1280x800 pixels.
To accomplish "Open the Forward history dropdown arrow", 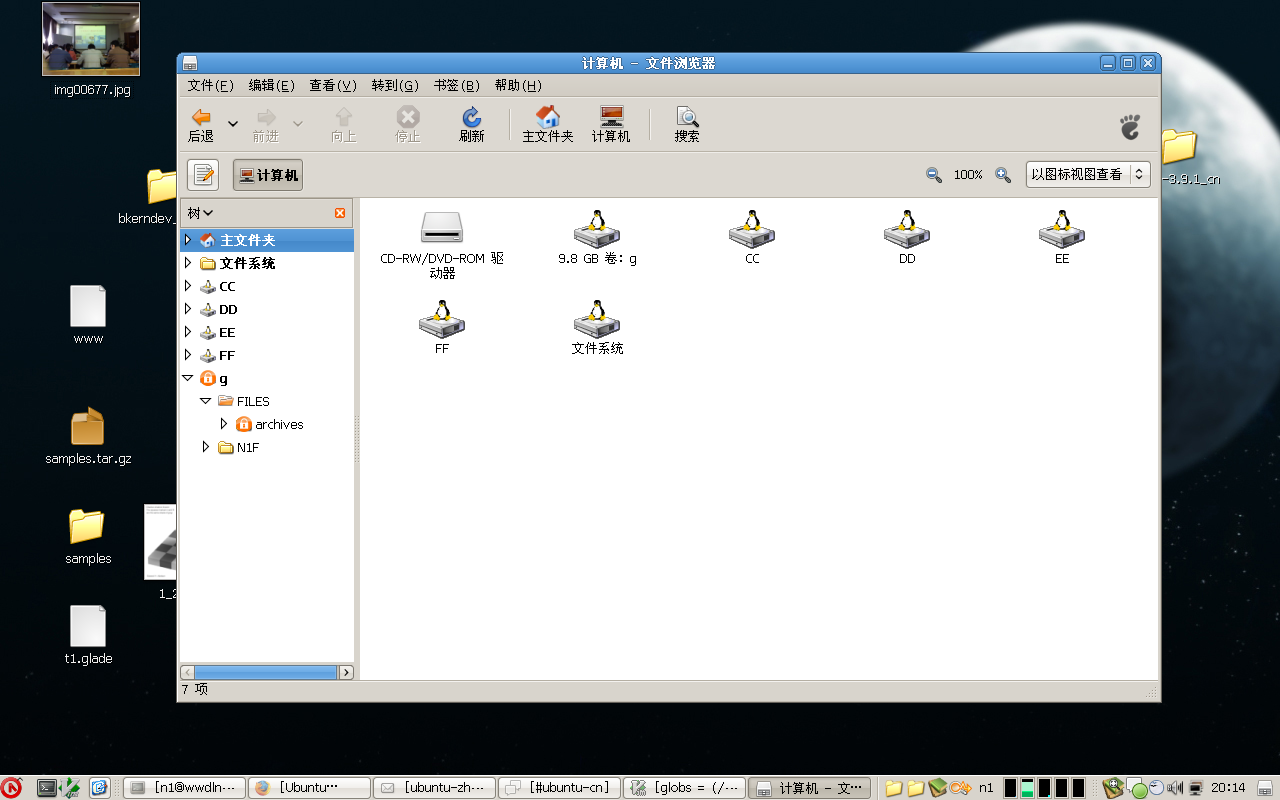I will click(297, 124).
